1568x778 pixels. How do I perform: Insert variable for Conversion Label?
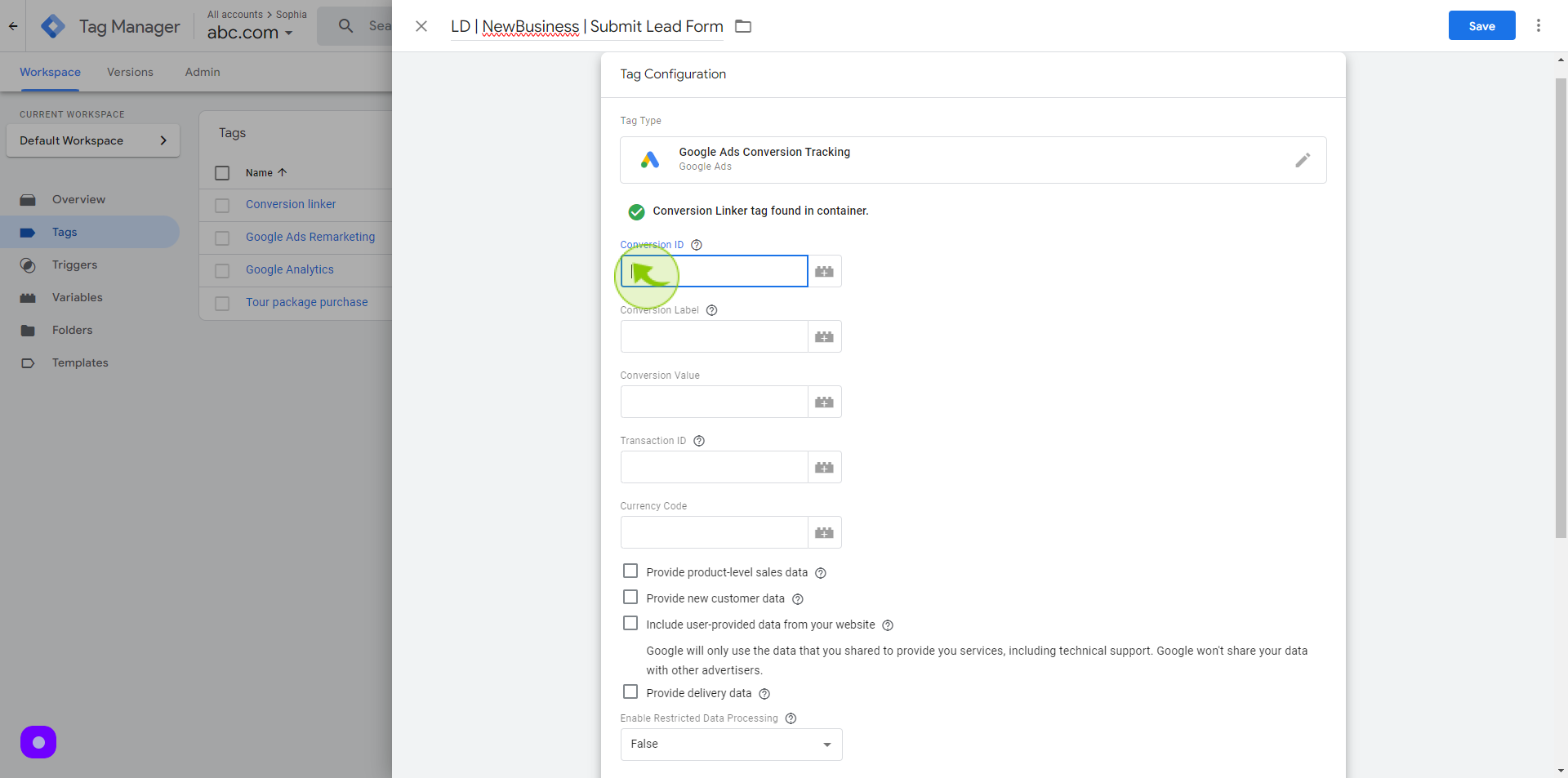[825, 336]
